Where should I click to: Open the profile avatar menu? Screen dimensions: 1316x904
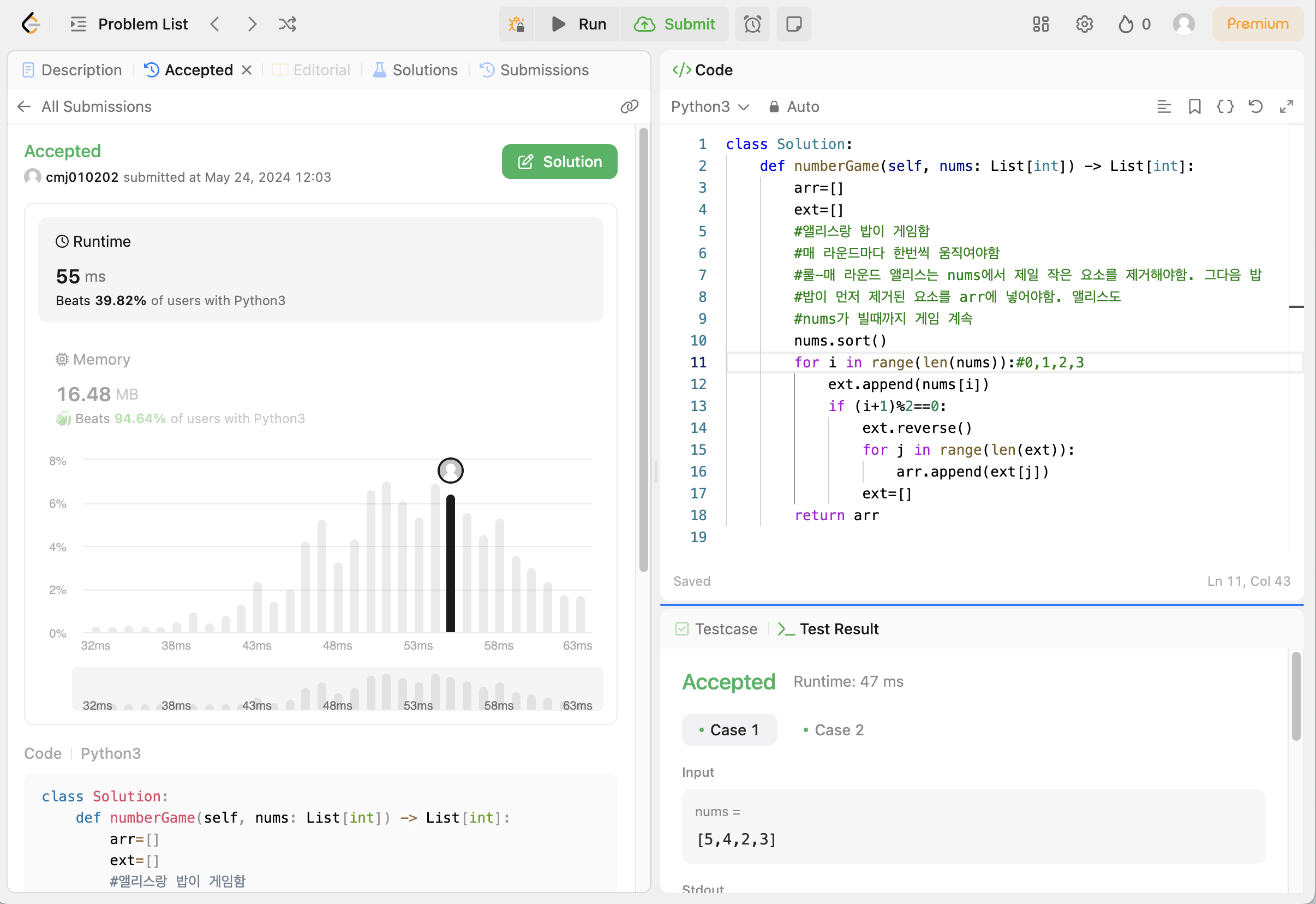point(1183,24)
